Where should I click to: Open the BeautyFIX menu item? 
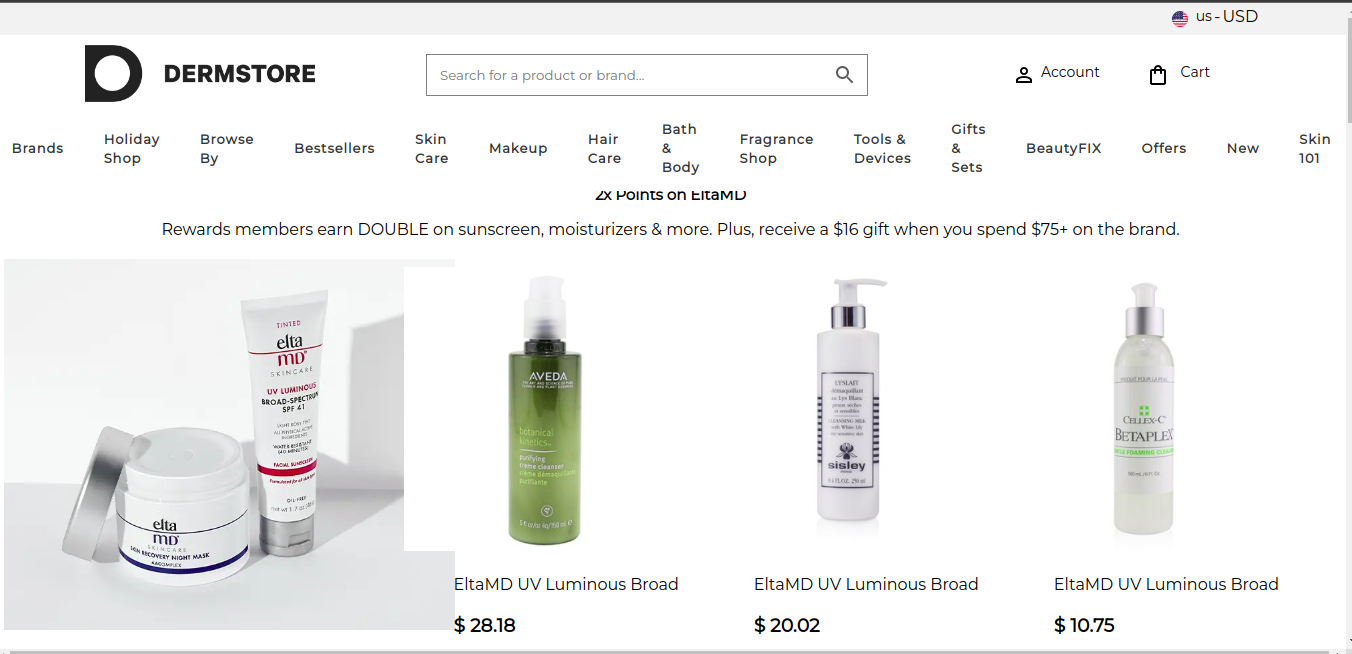pos(1063,148)
